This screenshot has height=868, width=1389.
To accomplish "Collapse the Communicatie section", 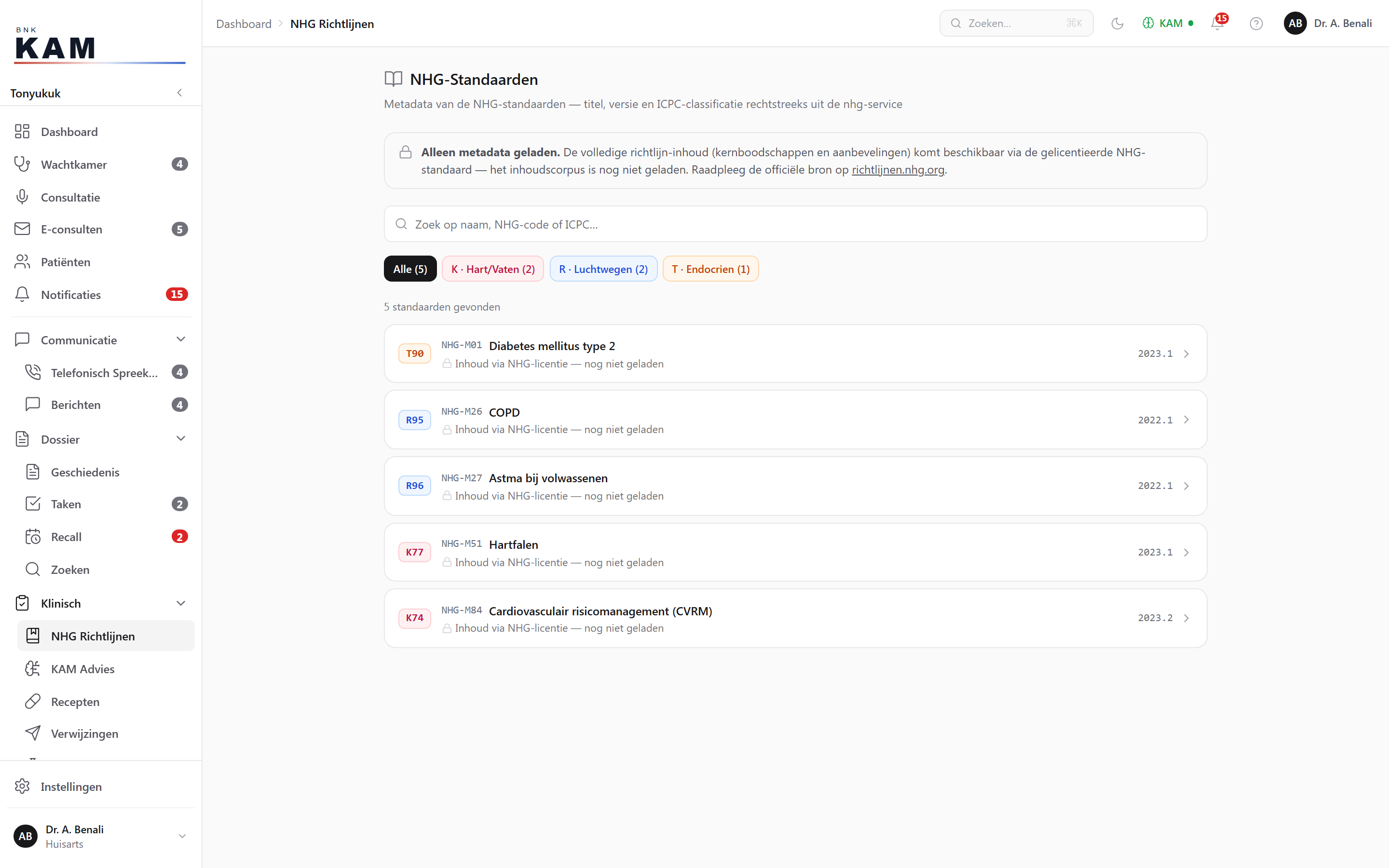I will (181, 339).
